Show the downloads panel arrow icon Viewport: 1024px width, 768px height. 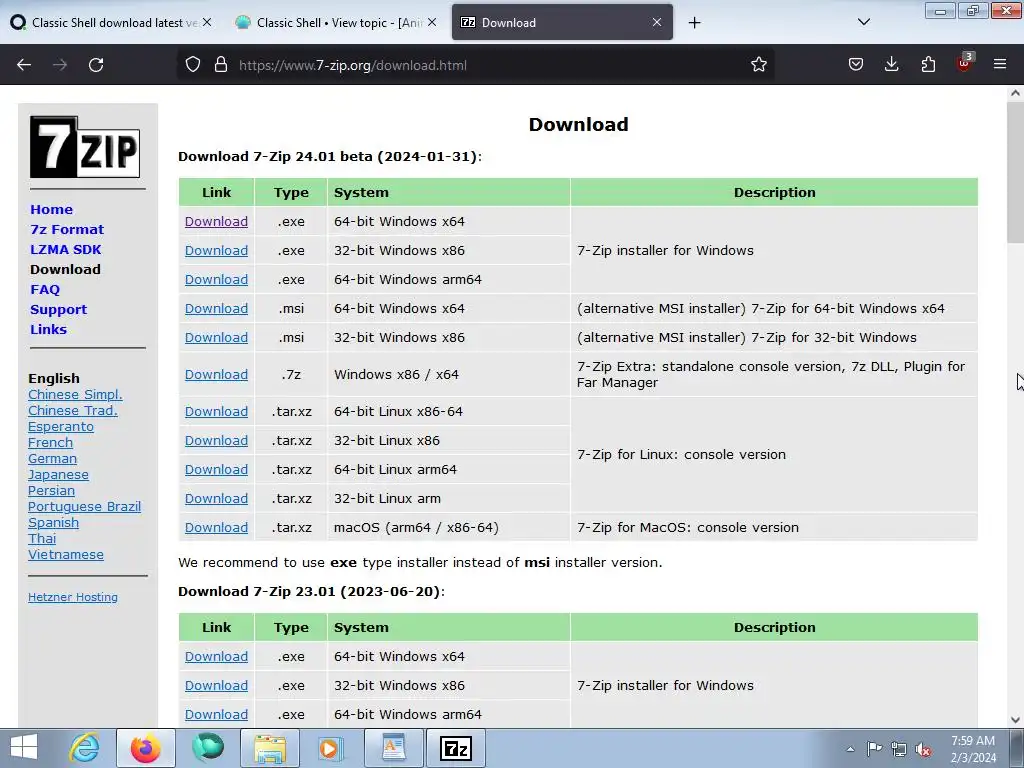(x=891, y=64)
